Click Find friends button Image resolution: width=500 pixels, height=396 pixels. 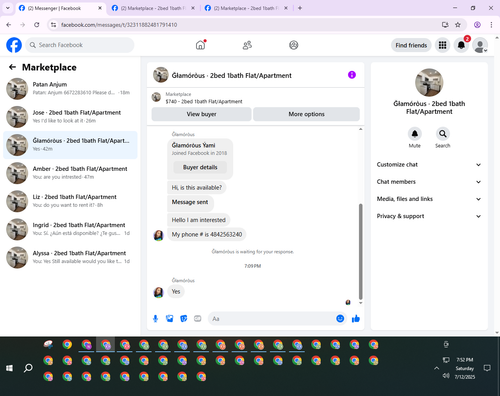[411, 45]
